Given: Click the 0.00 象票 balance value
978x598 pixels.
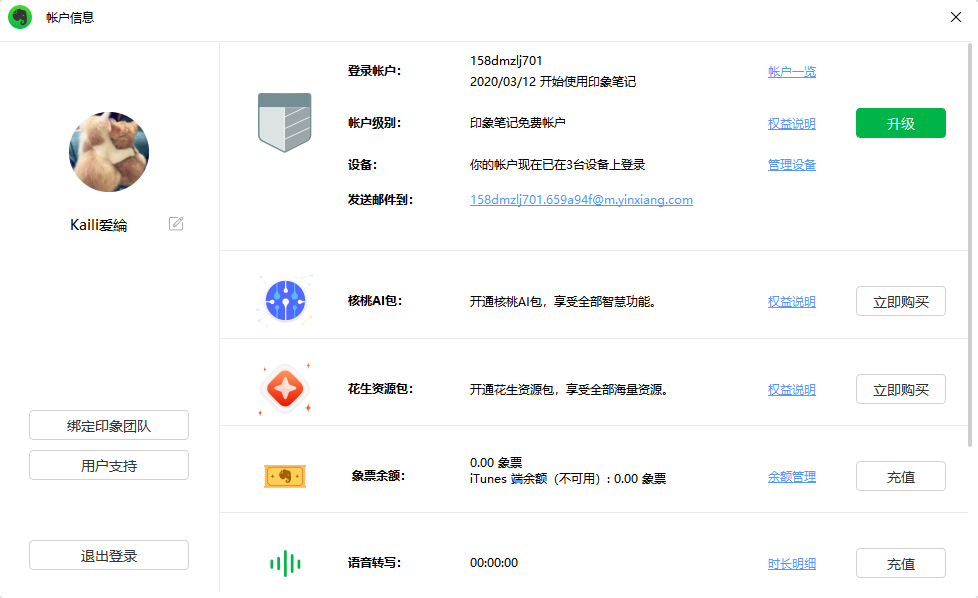Looking at the screenshot, I should point(496,462).
